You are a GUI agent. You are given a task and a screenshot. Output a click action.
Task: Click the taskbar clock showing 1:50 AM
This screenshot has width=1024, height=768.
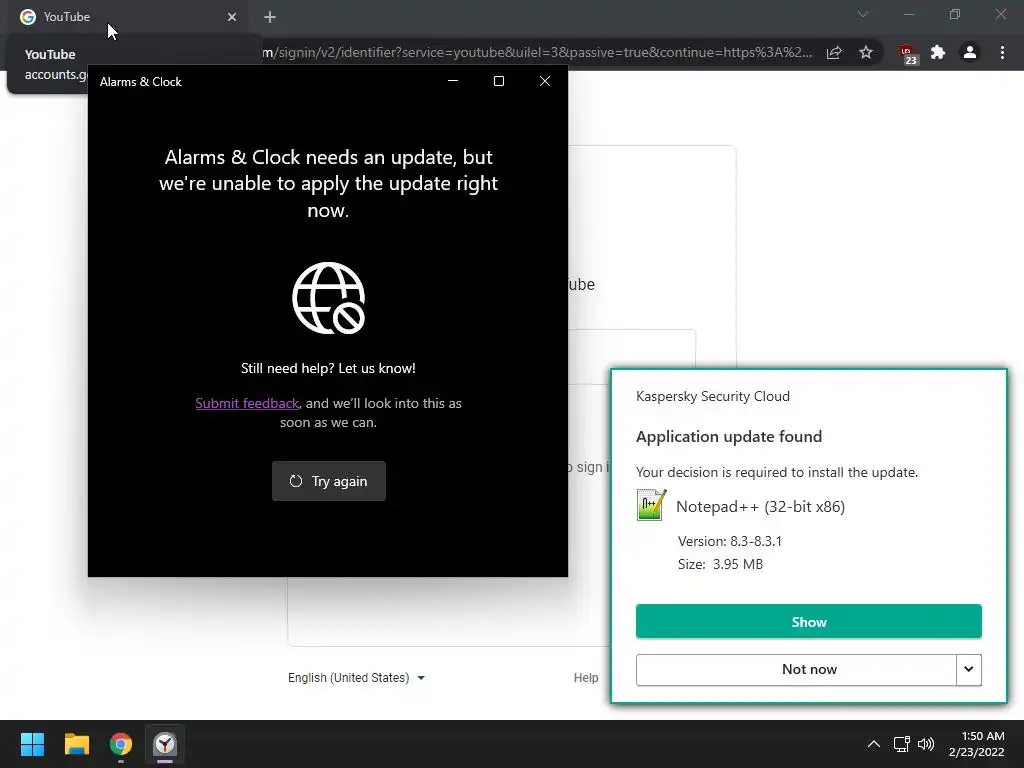click(976, 744)
